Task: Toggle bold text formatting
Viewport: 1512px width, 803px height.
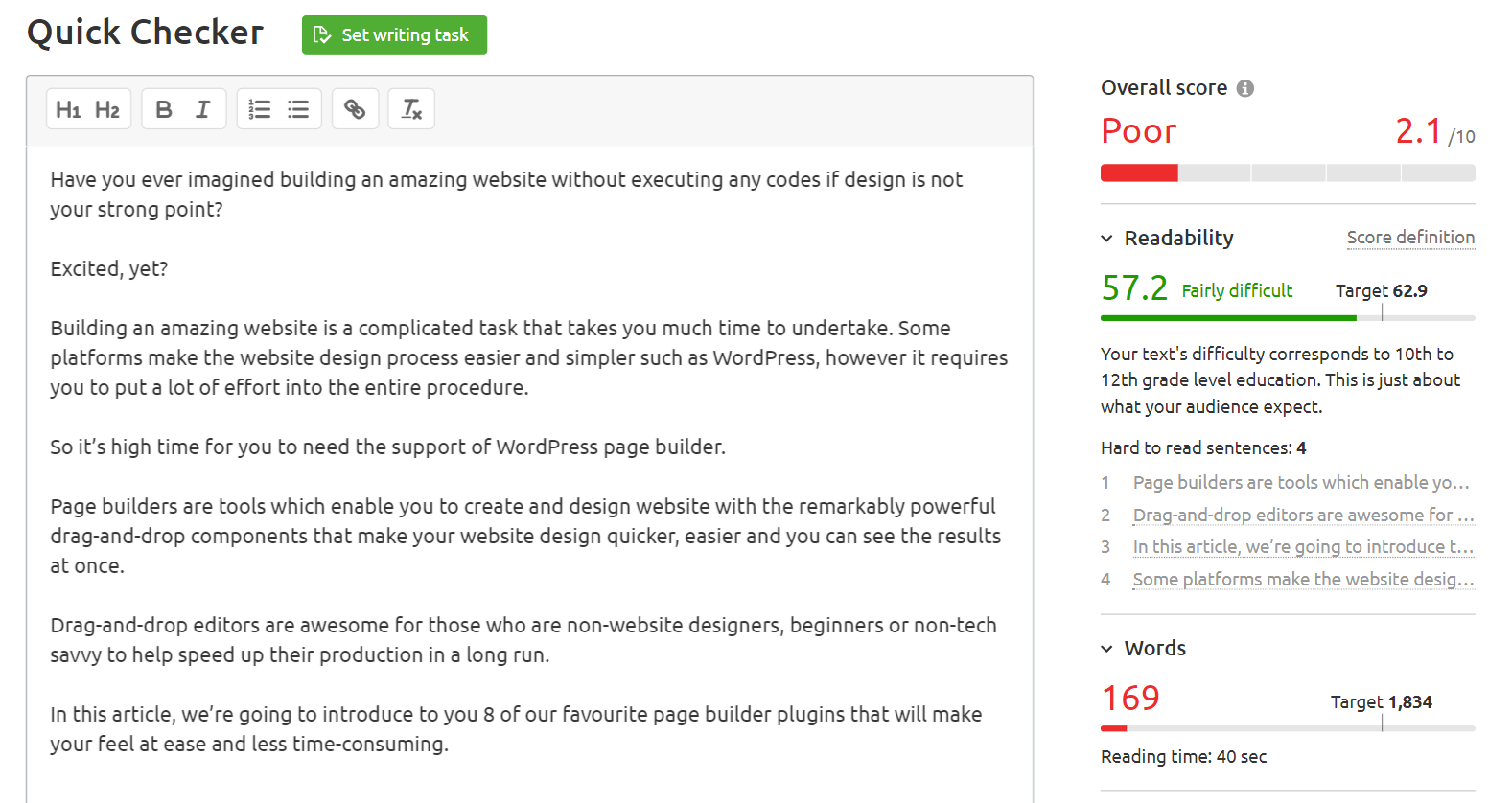Action: 164,109
